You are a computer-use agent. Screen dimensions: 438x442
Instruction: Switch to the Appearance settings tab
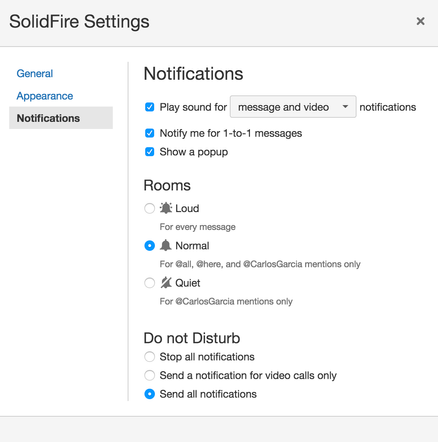point(45,96)
